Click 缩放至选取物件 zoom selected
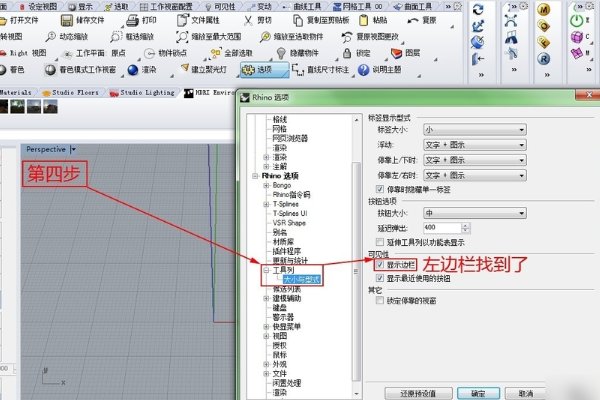 (x=291, y=37)
